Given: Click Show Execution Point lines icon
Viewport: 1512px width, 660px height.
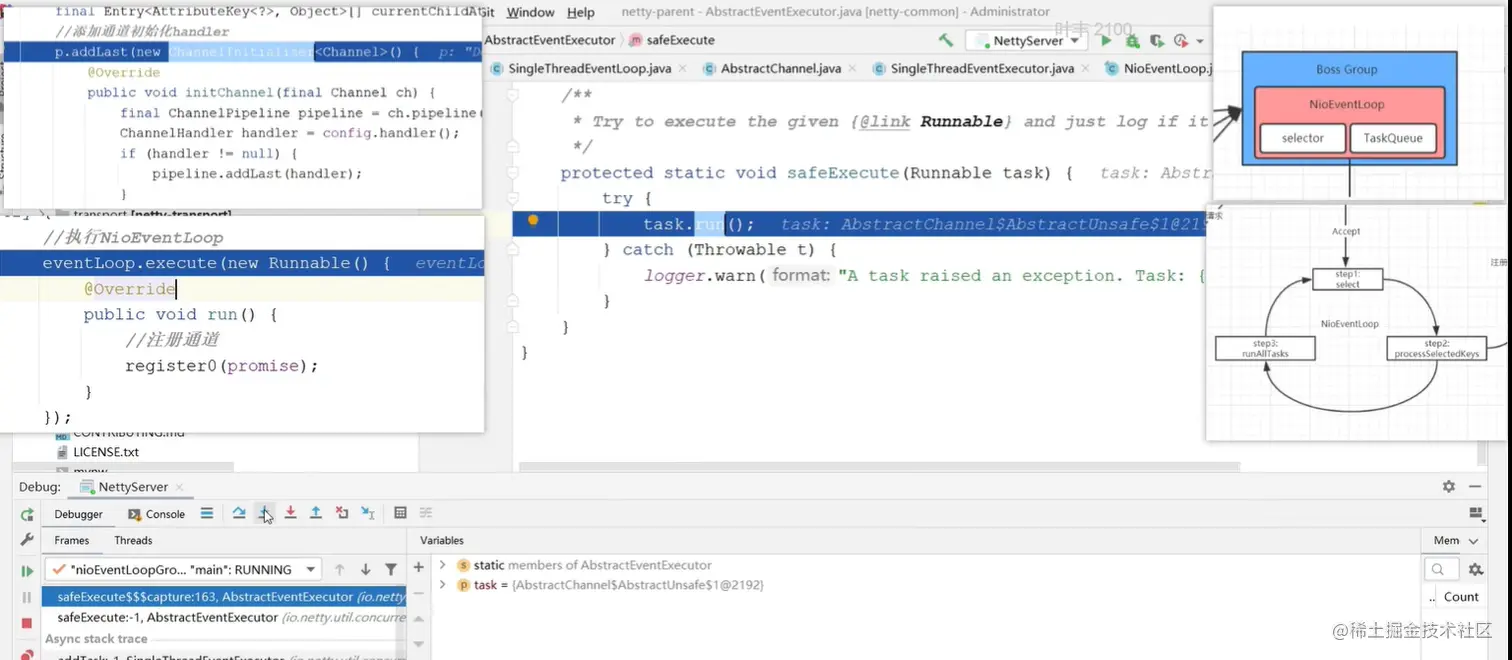Looking at the screenshot, I should tap(207, 513).
